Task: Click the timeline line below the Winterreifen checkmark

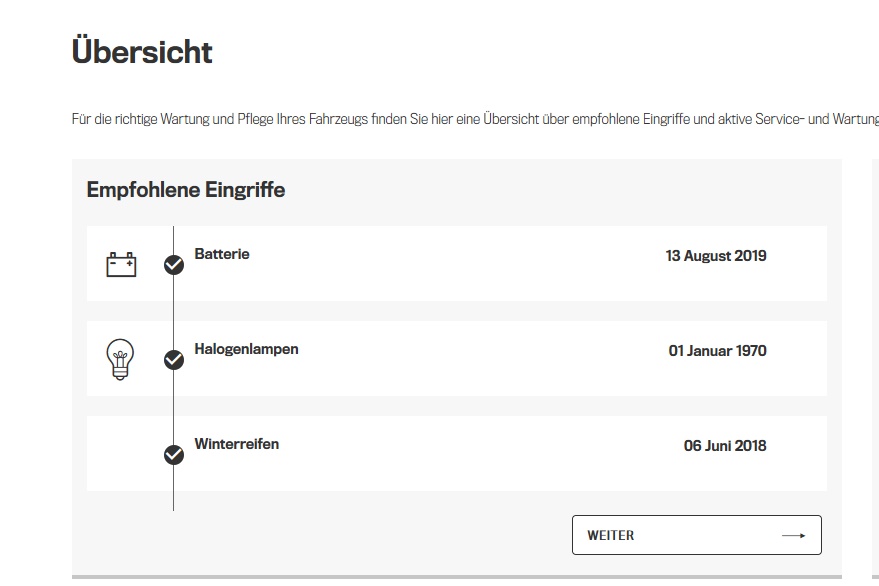Action: [x=173, y=490]
